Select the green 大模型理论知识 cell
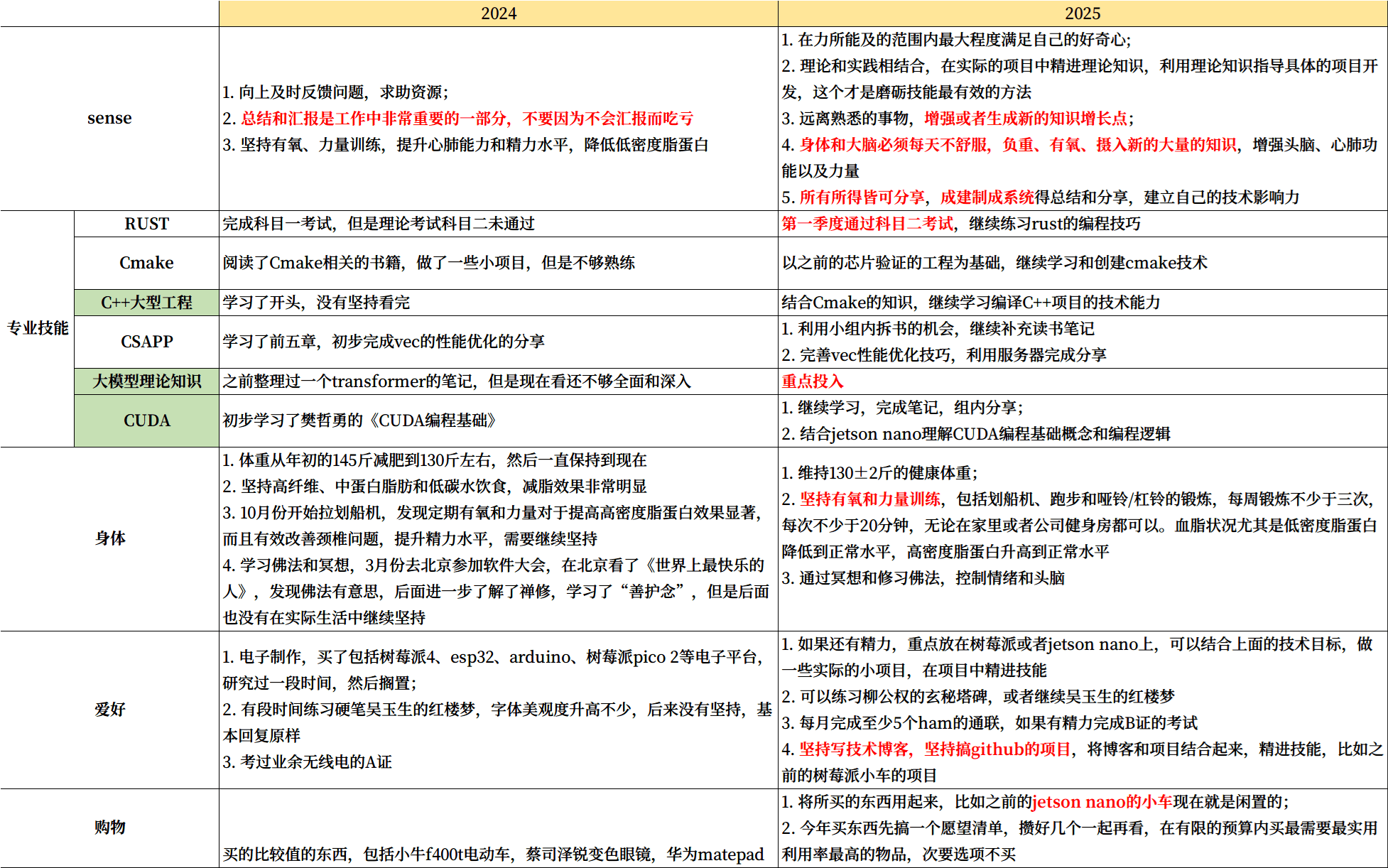 [146, 381]
